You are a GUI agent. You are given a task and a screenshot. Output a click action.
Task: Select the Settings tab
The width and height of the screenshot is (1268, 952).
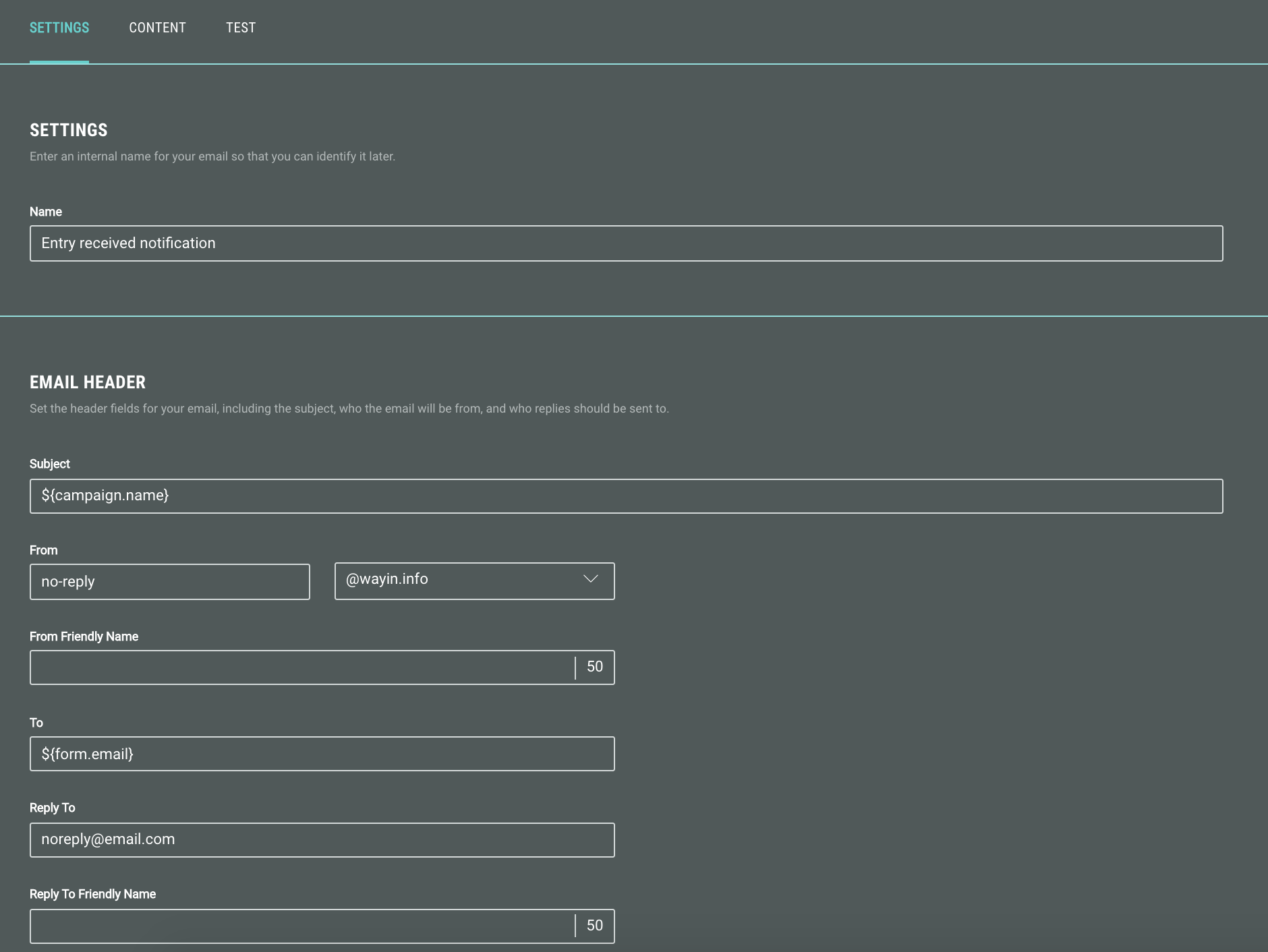pyautogui.click(x=59, y=28)
